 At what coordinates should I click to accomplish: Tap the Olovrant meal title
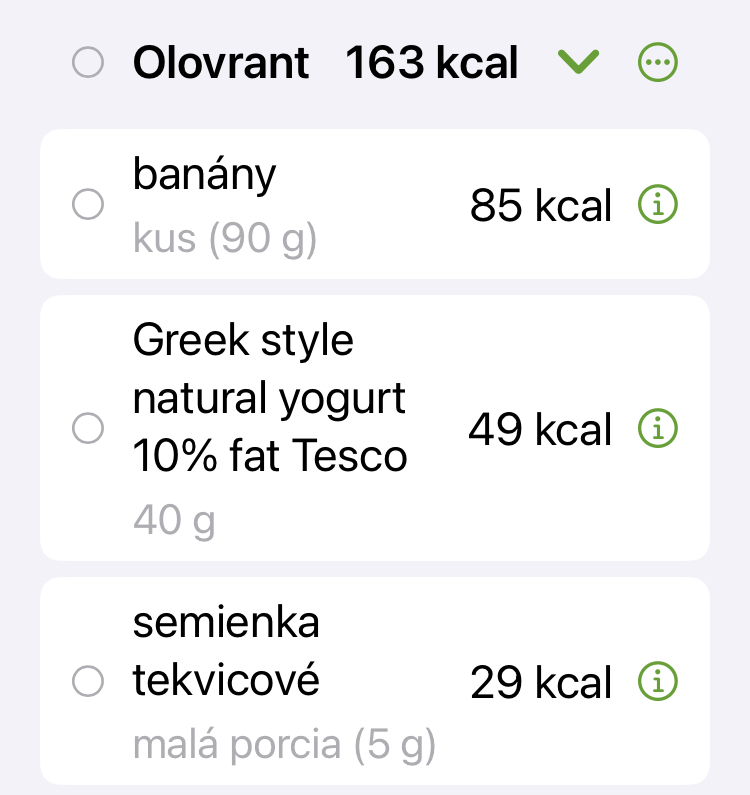tap(221, 63)
